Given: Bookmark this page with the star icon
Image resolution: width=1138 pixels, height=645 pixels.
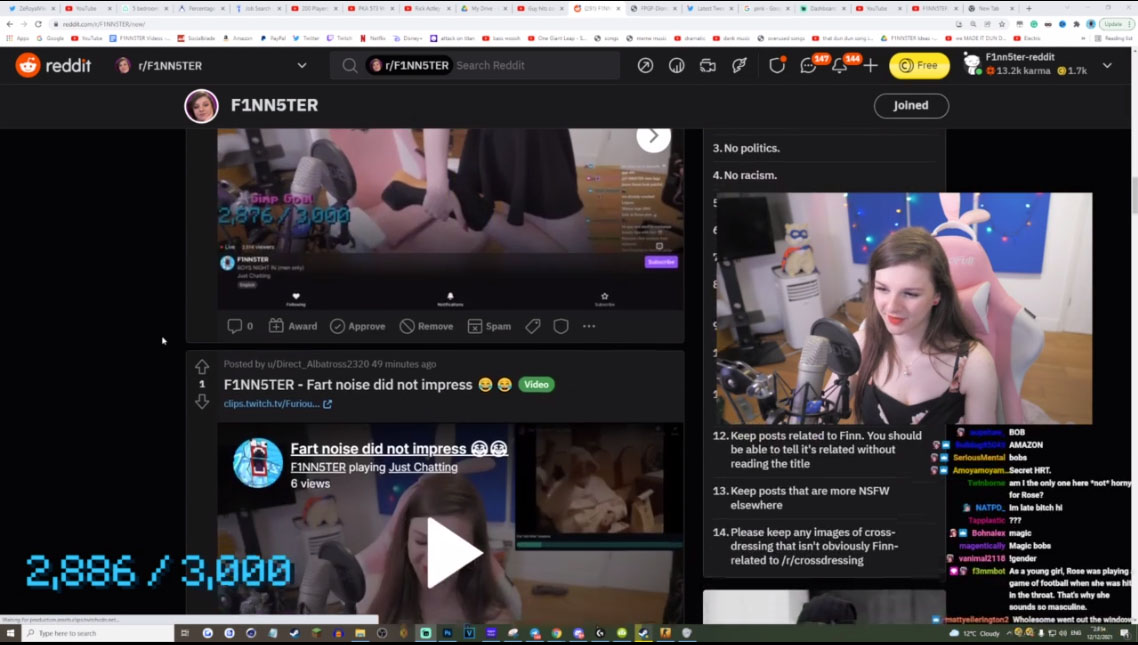Looking at the screenshot, I should 1002,24.
